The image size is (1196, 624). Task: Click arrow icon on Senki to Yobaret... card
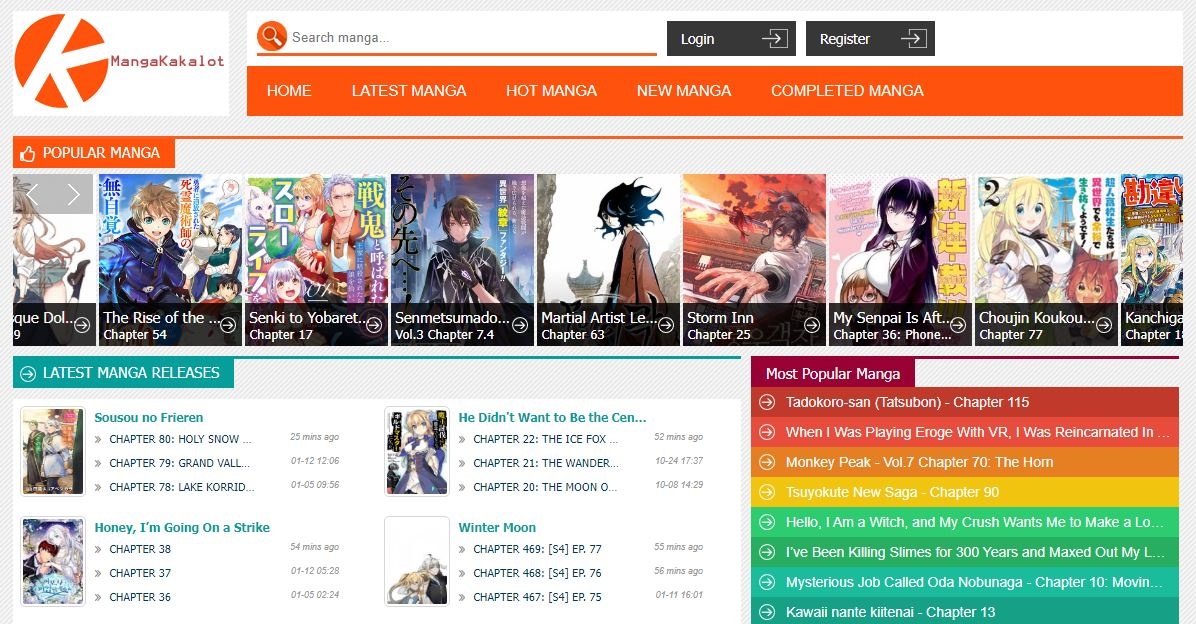click(x=374, y=325)
